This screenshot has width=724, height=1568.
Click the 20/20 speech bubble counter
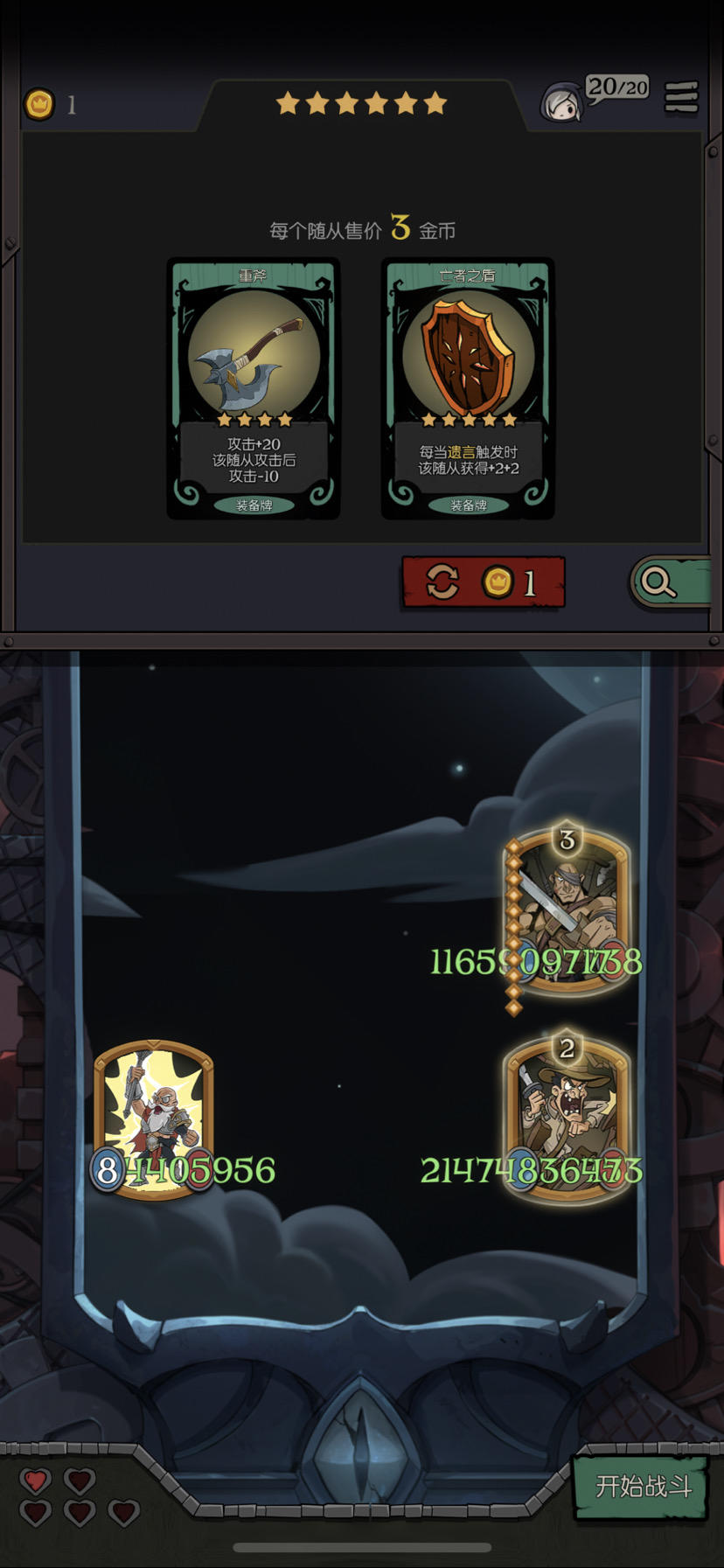pos(617,88)
